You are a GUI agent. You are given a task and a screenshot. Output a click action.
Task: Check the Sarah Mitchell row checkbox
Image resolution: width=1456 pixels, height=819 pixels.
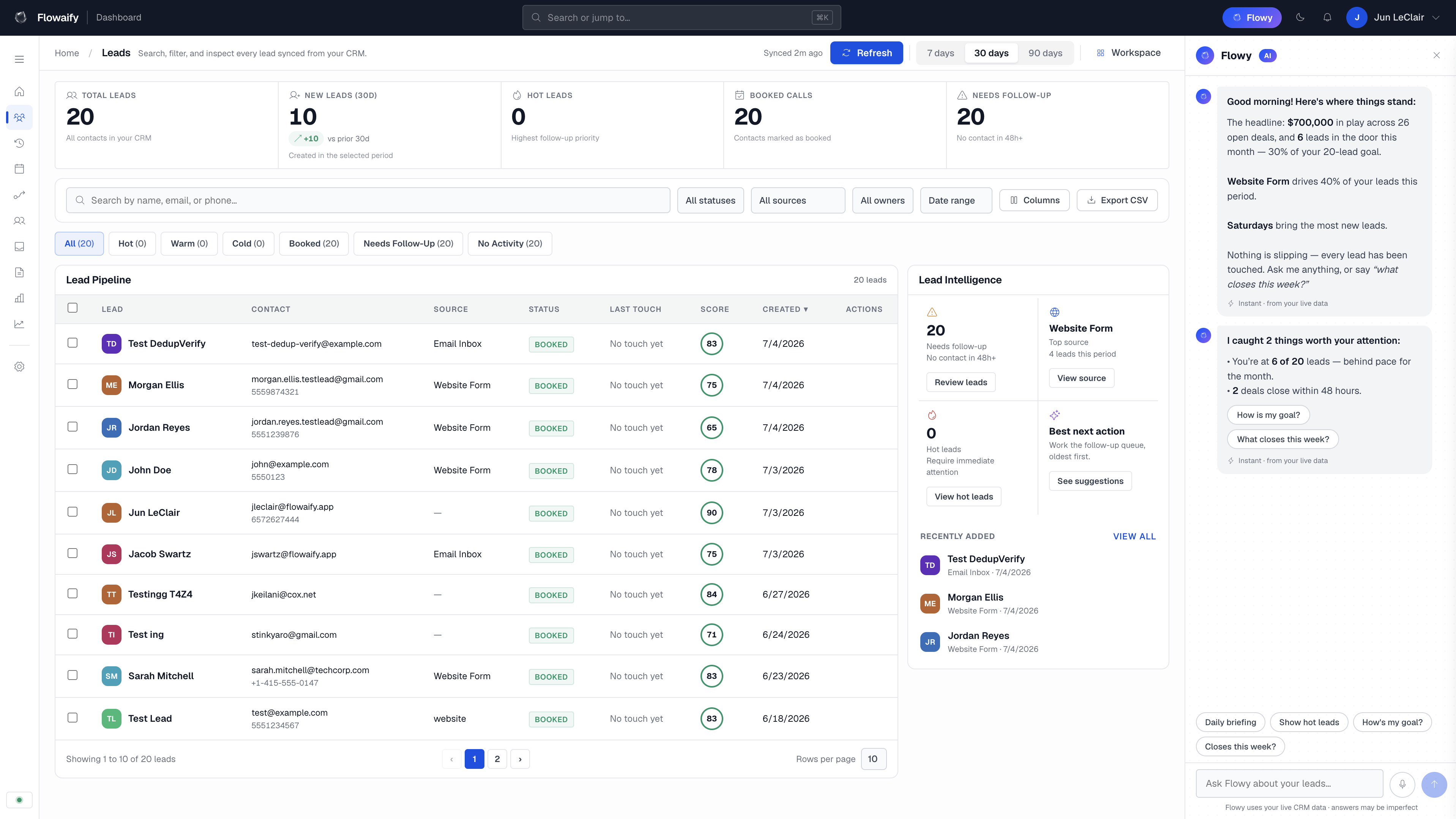73,675
